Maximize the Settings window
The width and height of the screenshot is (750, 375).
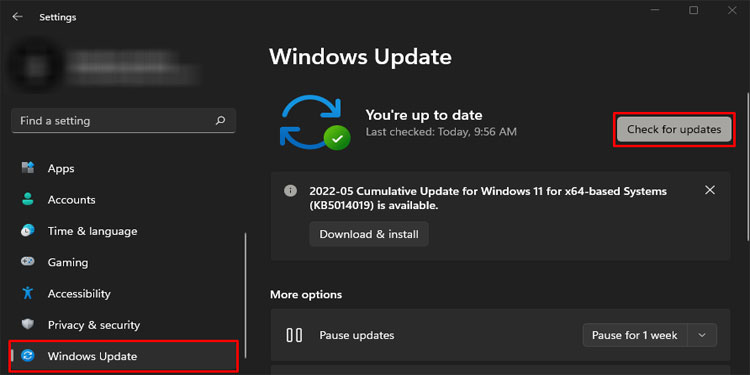point(694,10)
